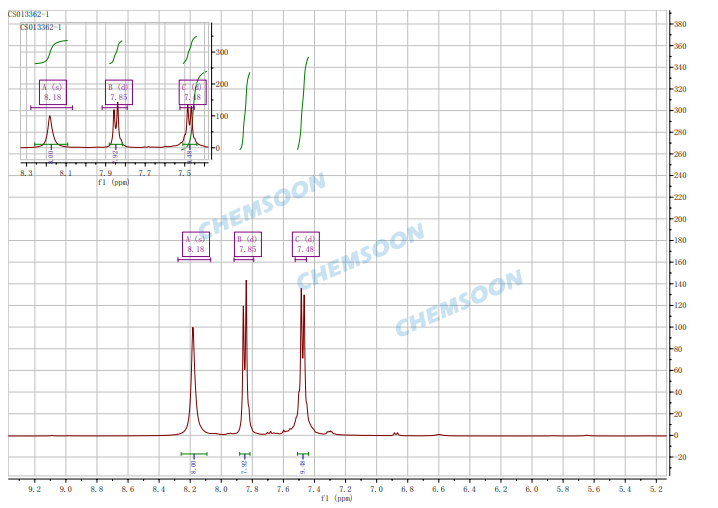Select multiplet box B (d) 7.85 in main spectrum
718x508 pixels.
[x=248, y=244]
